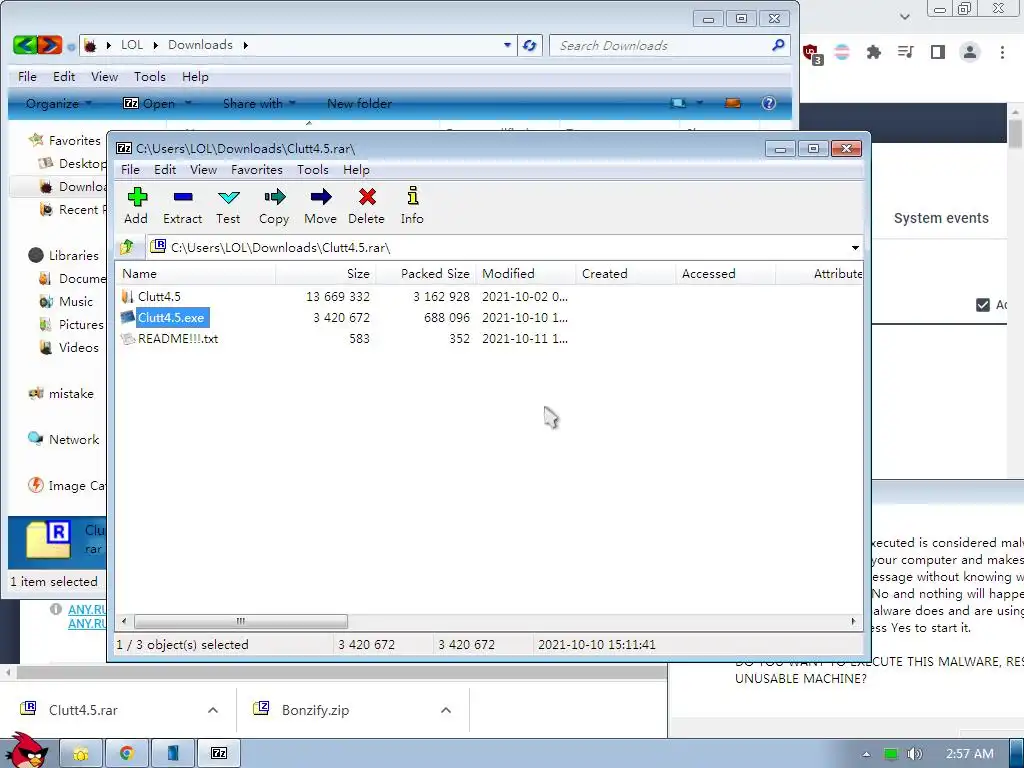1024x768 pixels.
Task: Open browser media control playlist icon
Action: (x=905, y=52)
